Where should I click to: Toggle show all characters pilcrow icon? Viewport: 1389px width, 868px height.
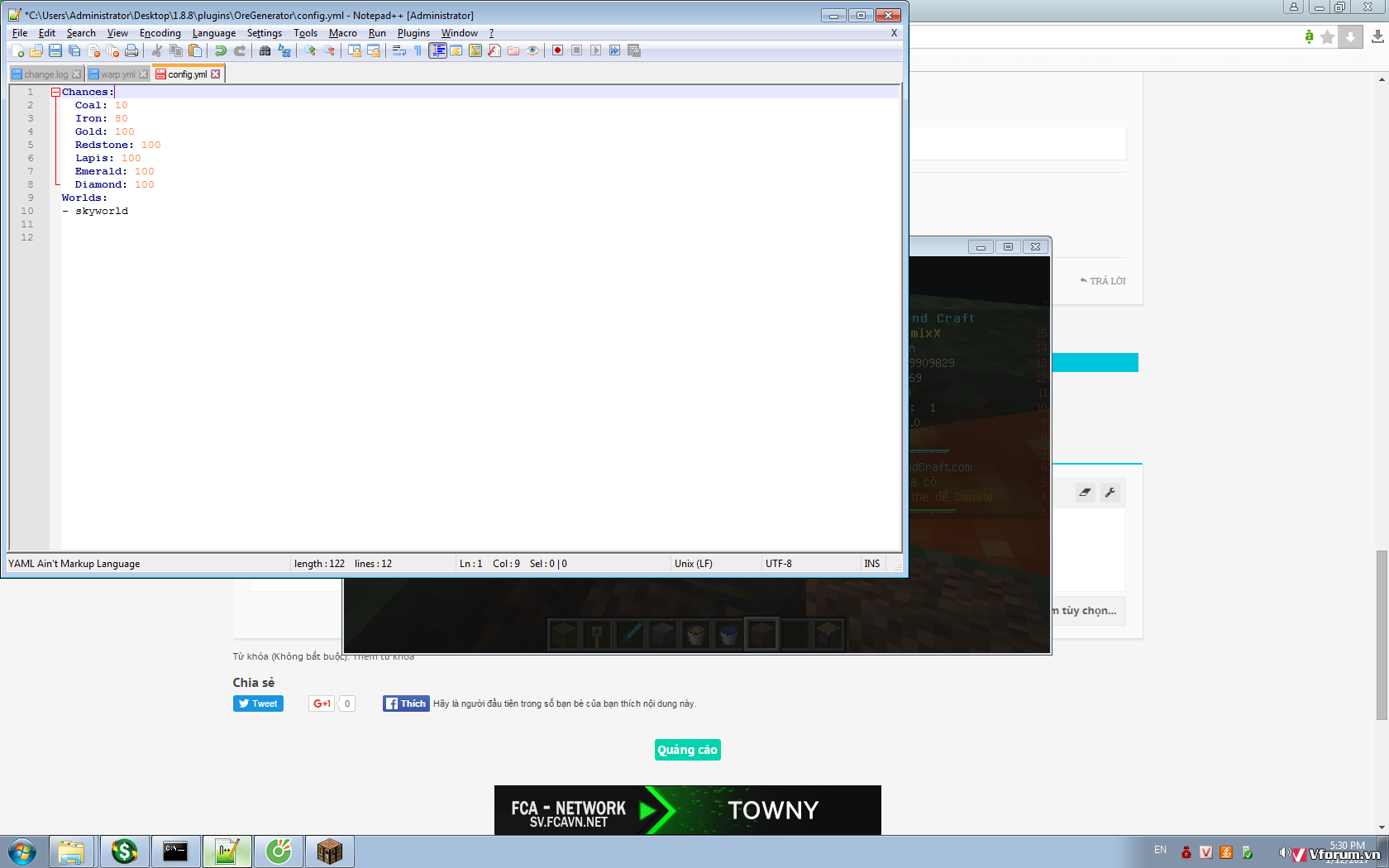(418, 50)
